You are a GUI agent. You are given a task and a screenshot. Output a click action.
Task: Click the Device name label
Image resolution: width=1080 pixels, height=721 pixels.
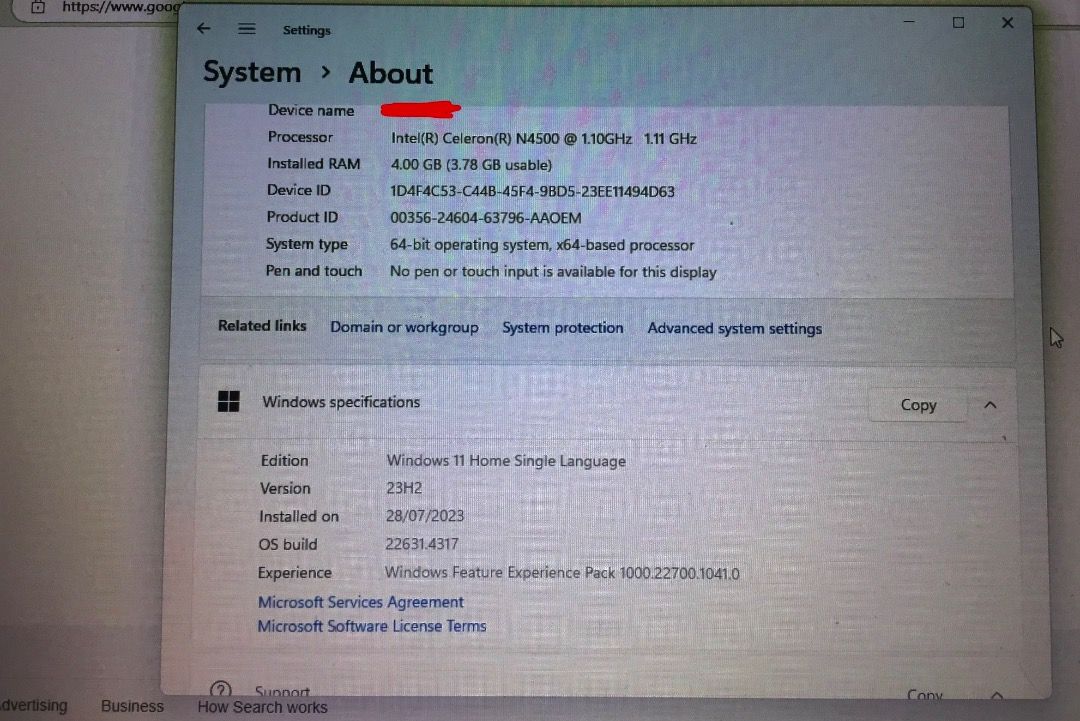tap(311, 110)
